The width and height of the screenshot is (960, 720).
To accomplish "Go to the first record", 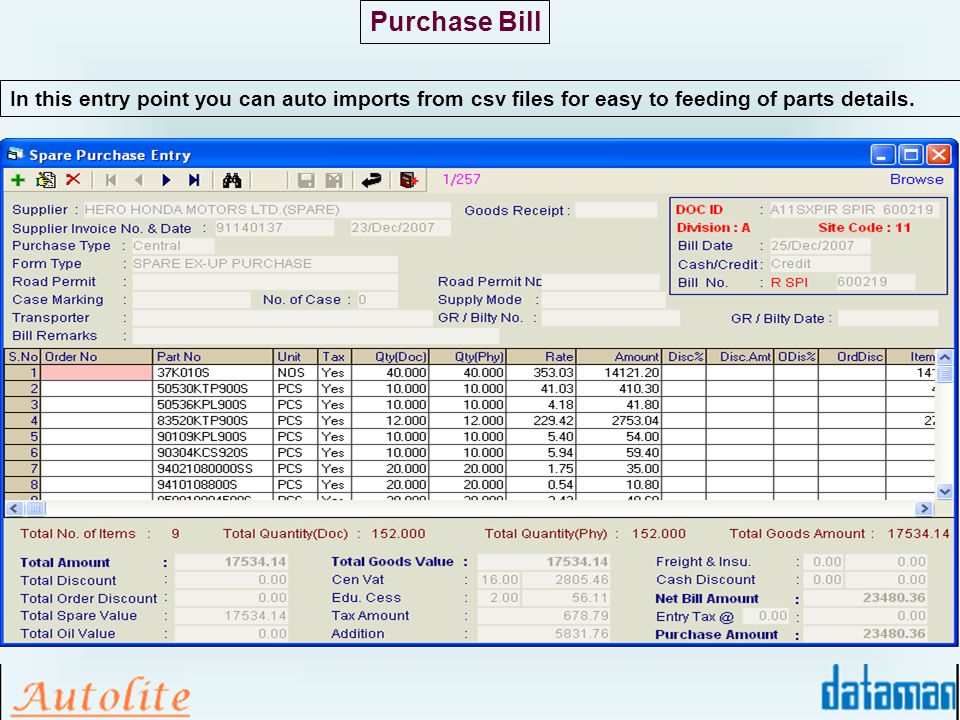I will coord(111,180).
